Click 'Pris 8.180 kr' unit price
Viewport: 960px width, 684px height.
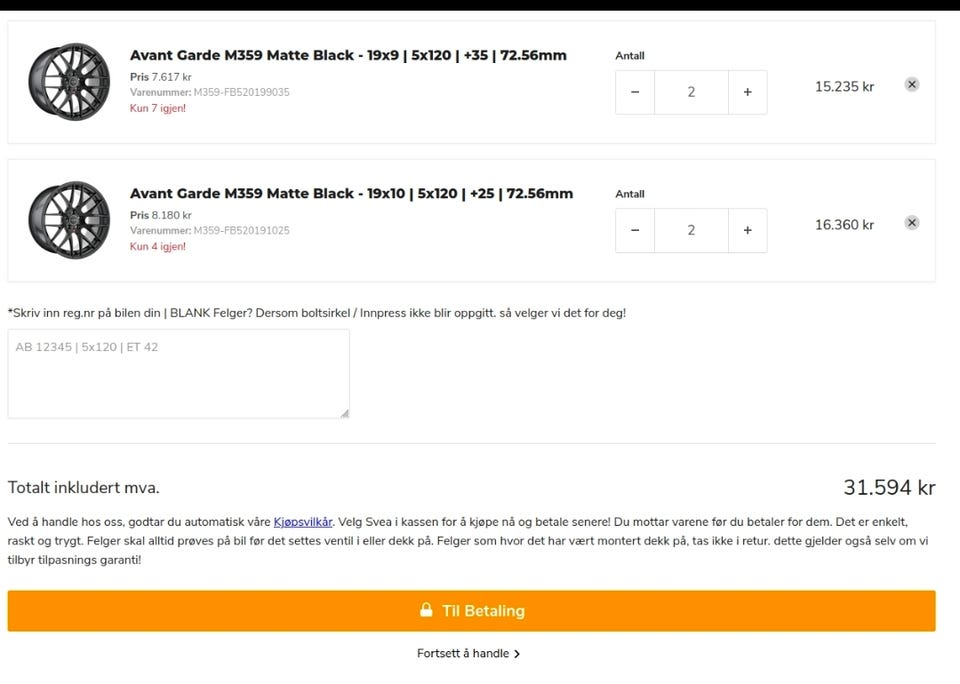click(x=160, y=216)
